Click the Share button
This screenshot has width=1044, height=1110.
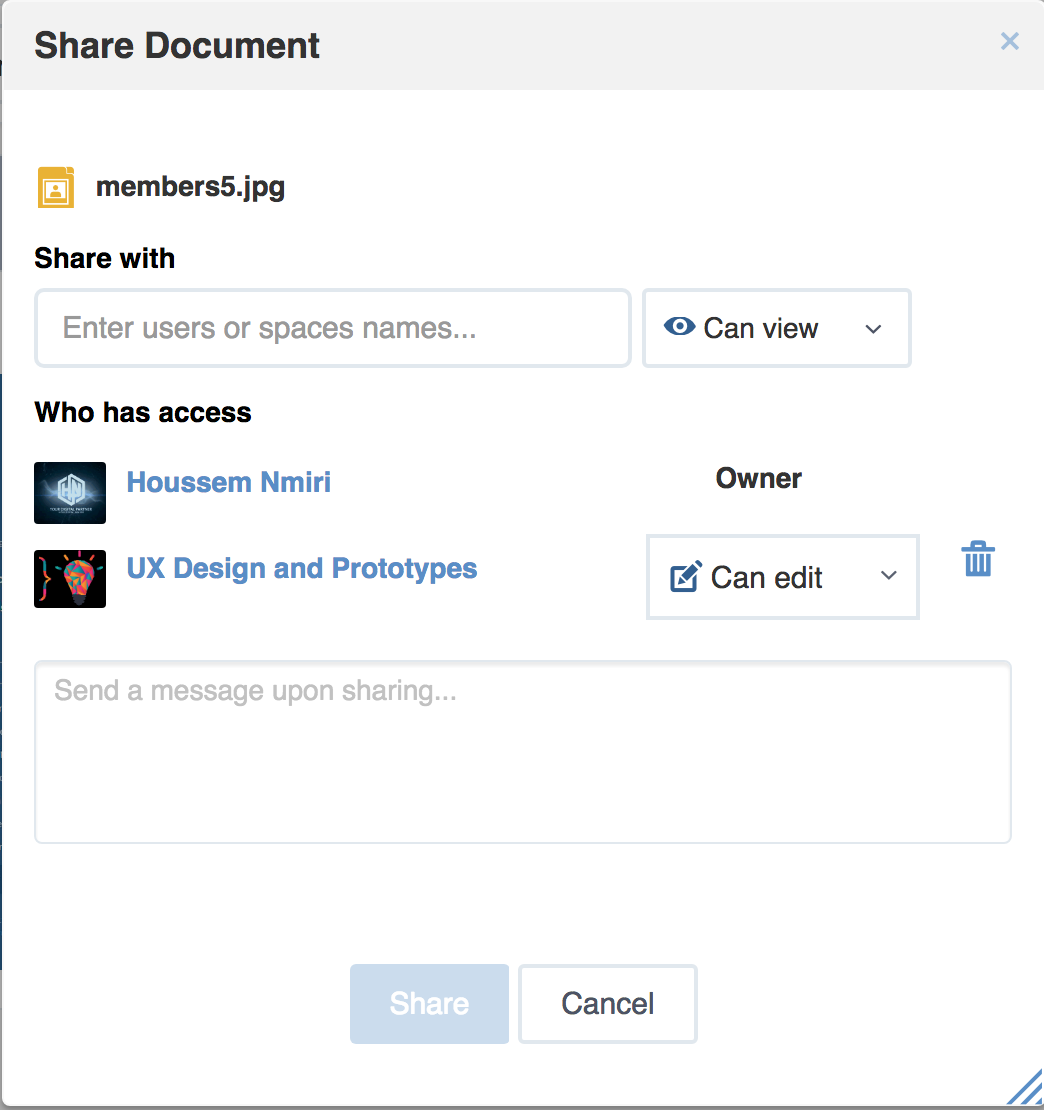[430, 1004]
